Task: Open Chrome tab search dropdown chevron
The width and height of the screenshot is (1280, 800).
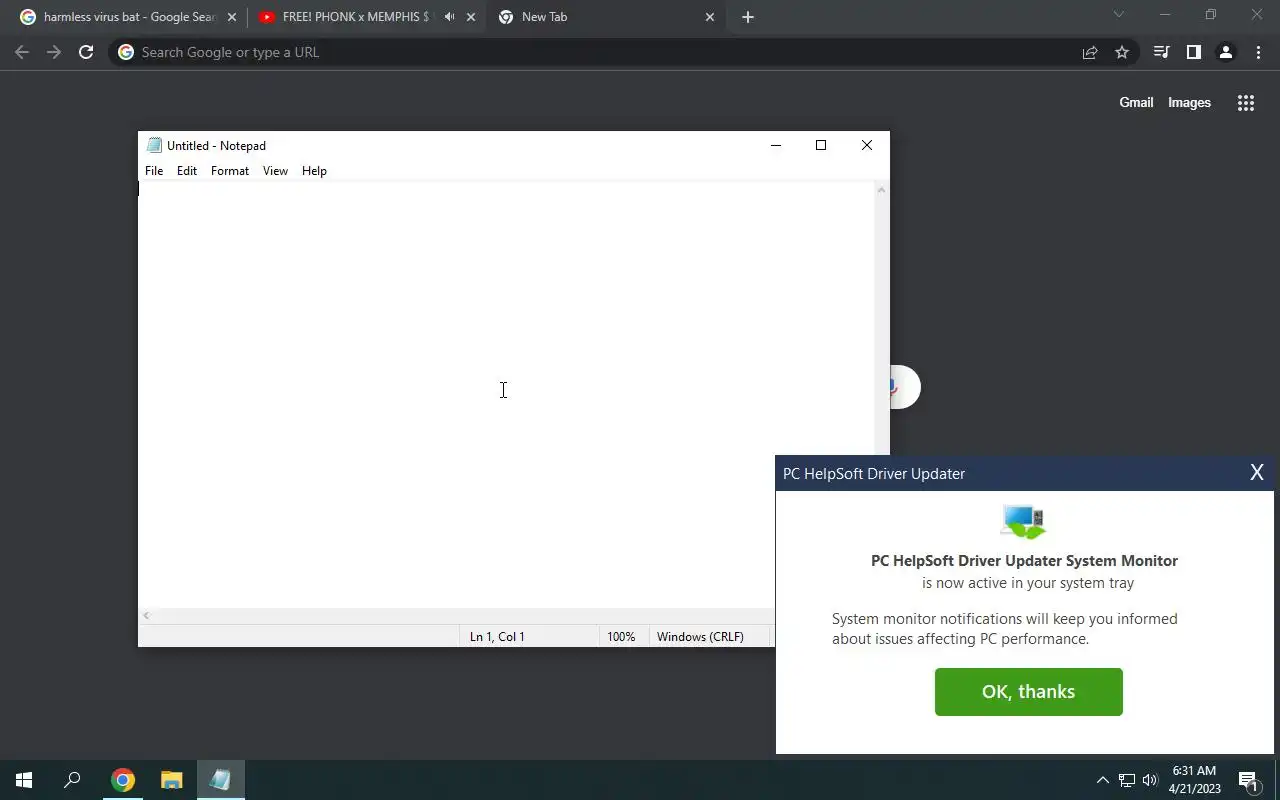Action: click(1119, 15)
